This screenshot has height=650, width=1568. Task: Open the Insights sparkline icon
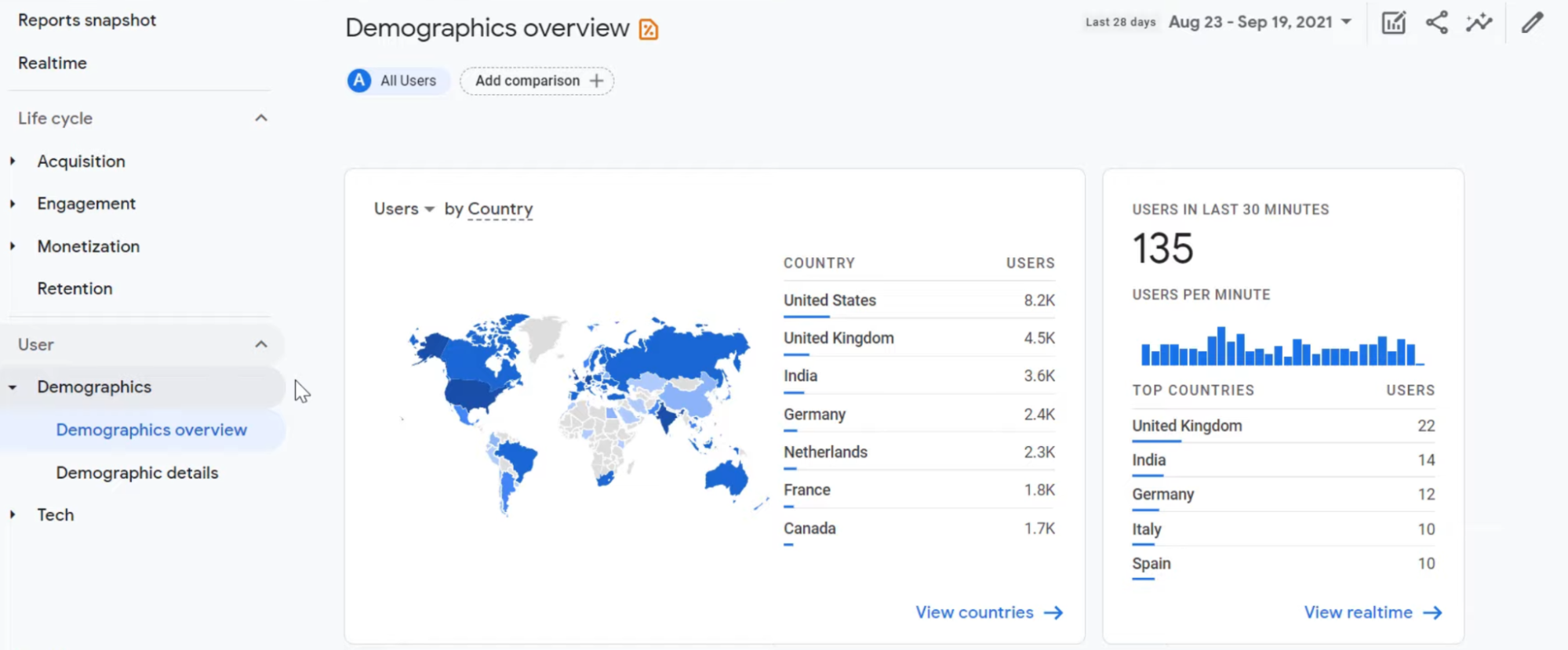pos(1479,23)
